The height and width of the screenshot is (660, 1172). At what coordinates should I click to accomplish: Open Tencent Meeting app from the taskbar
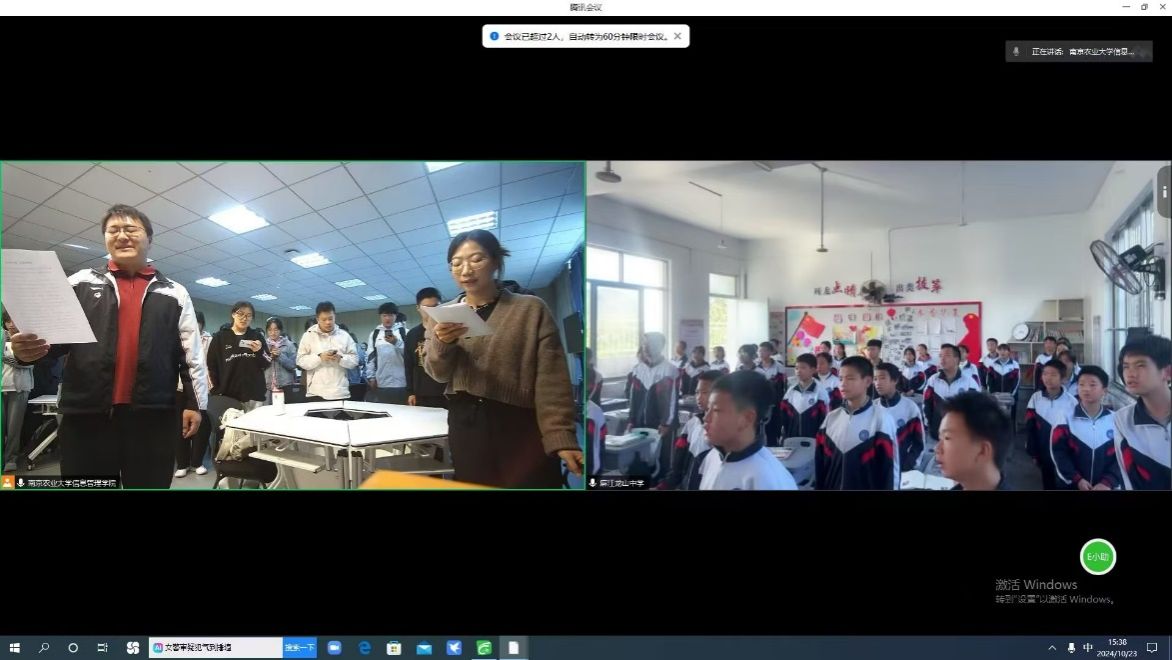[x=334, y=648]
